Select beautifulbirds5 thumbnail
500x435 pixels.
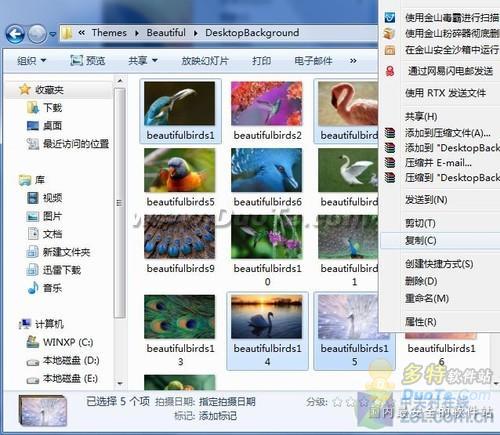tap(180, 177)
